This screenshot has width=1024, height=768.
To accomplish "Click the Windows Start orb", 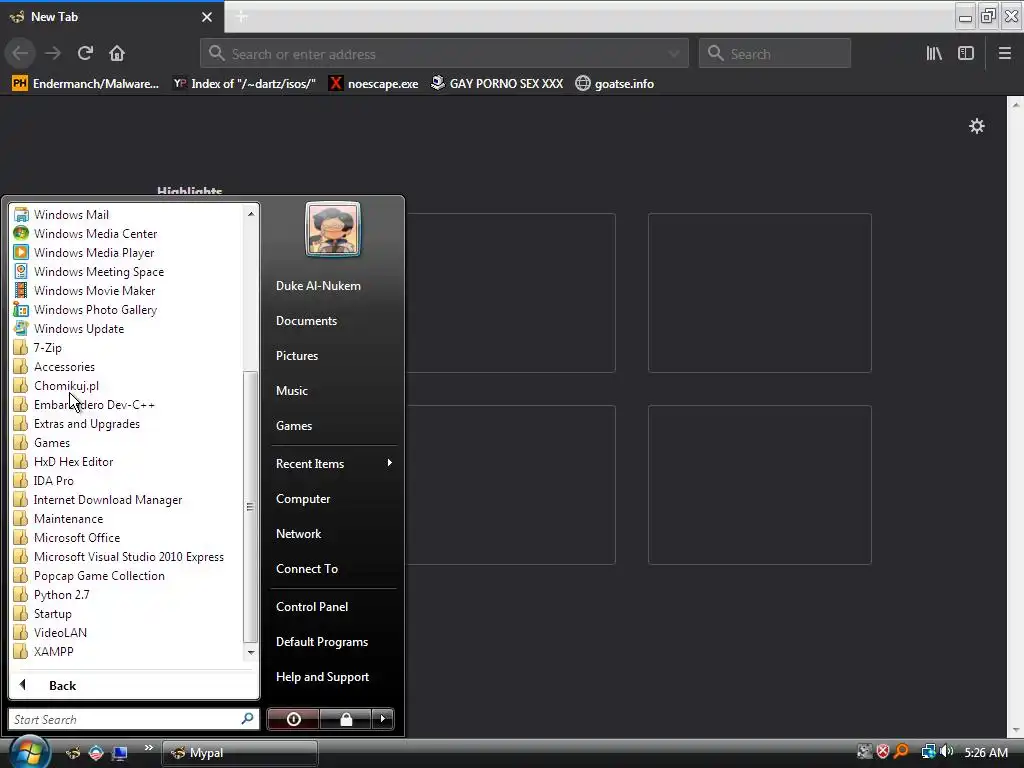I will [x=29, y=752].
